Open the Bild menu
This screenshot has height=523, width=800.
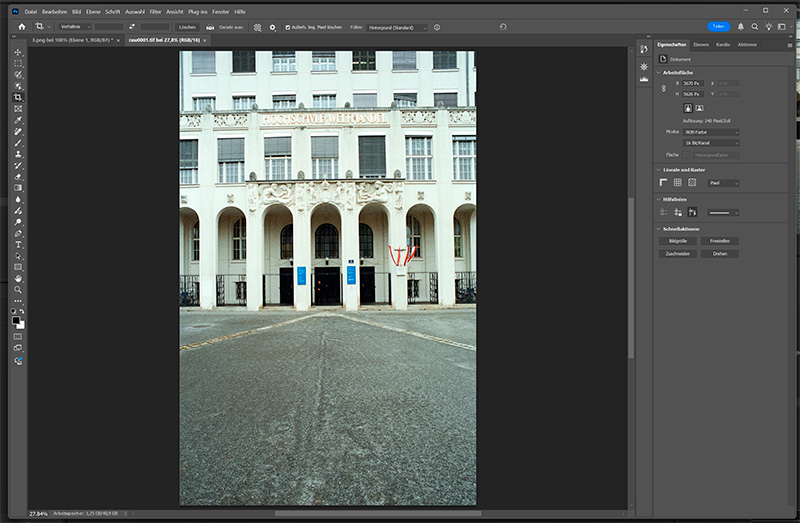click(x=77, y=11)
